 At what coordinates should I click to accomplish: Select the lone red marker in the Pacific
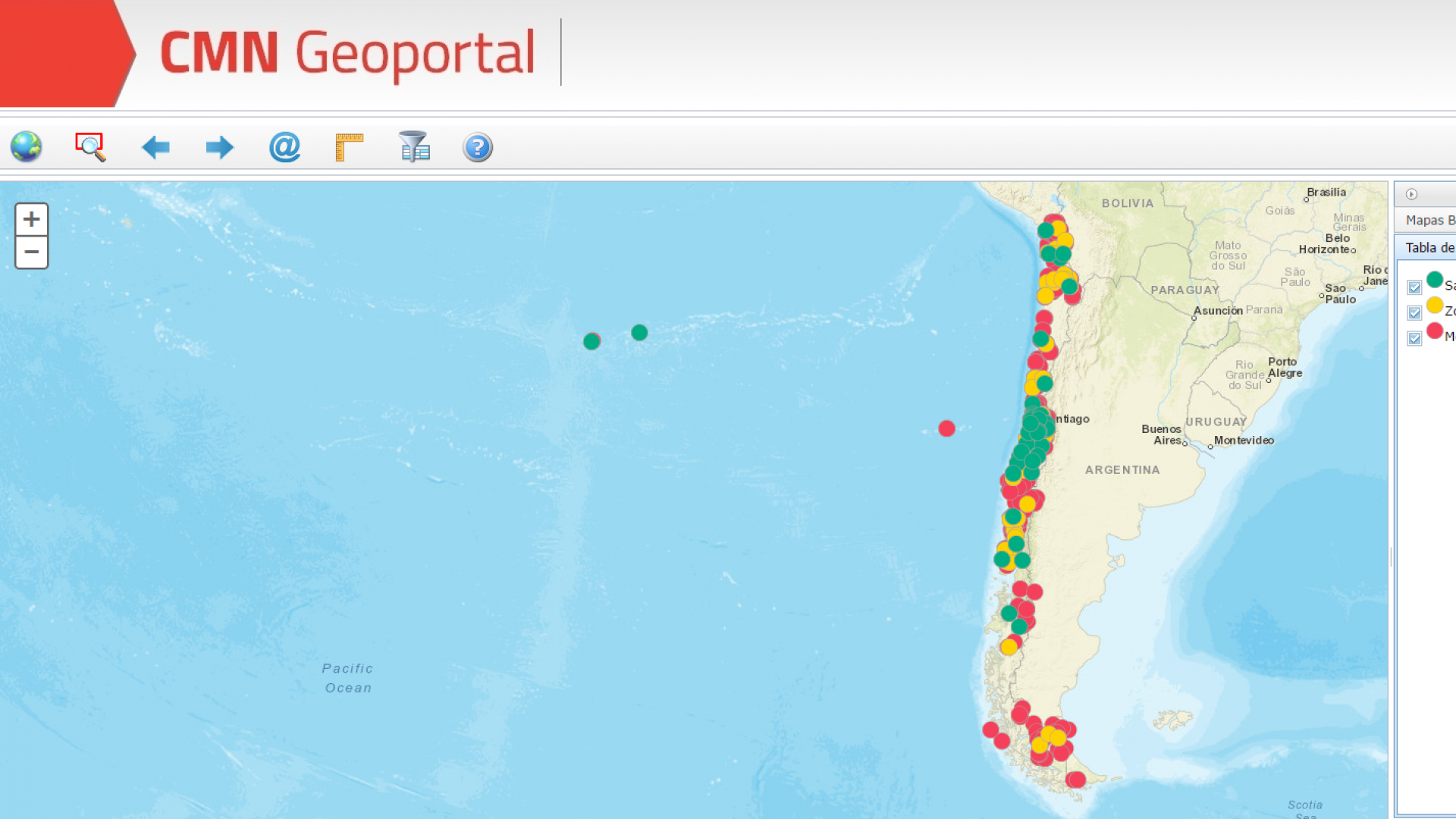point(946,428)
